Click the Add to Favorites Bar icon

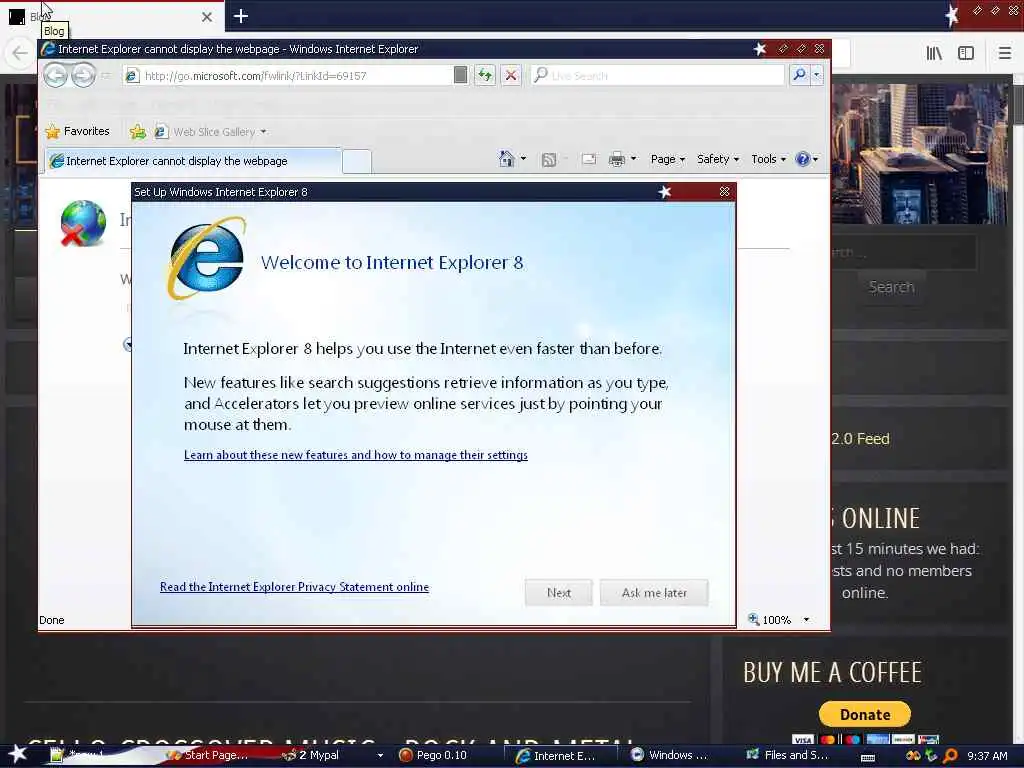(138, 132)
